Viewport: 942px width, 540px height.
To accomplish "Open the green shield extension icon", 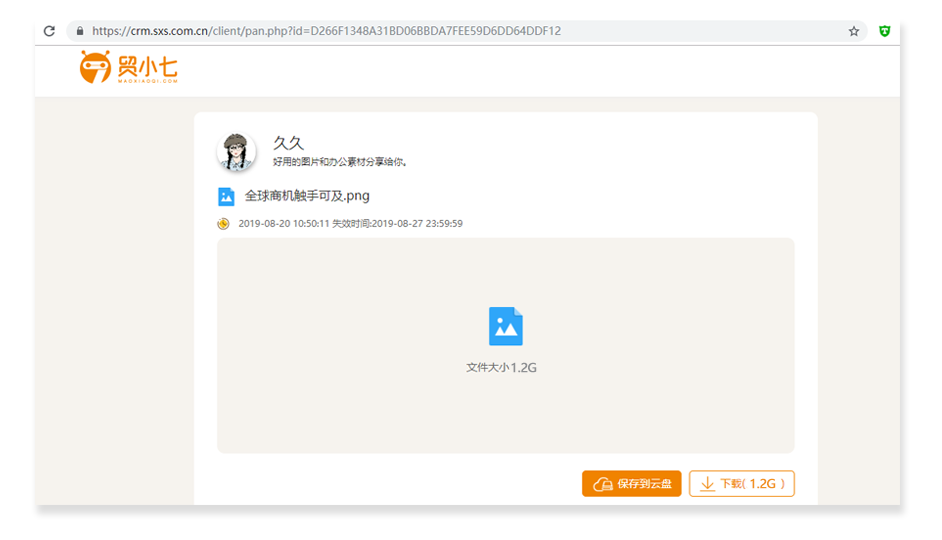I will [x=884, y=31].
